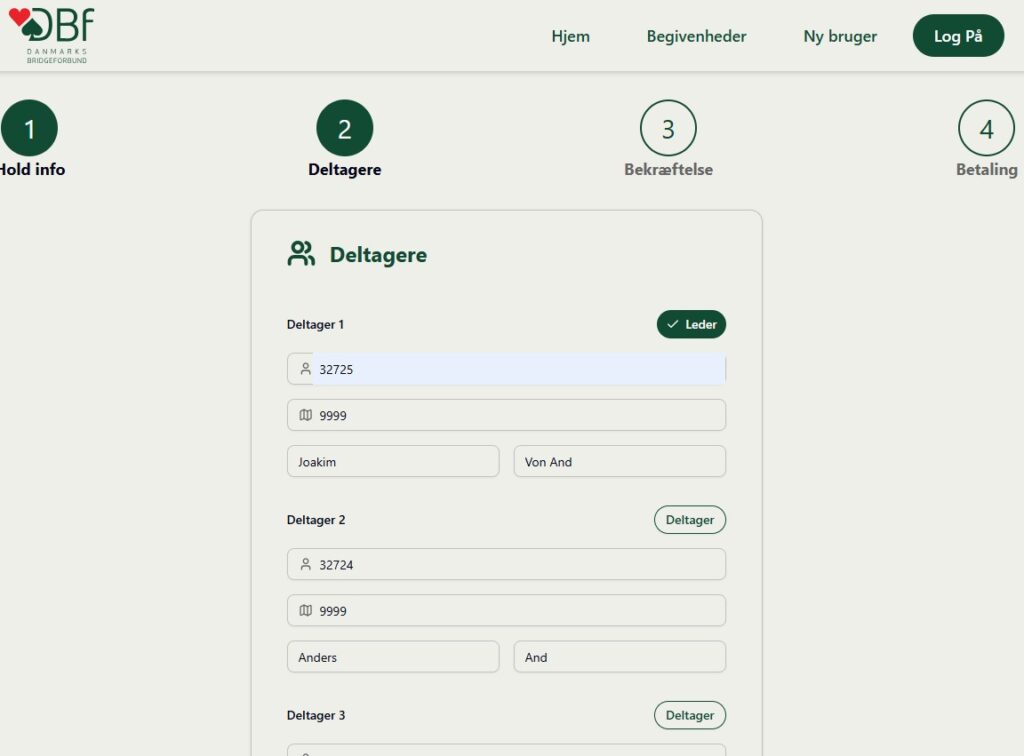Image resolution: width=1024 pixels, height=756 pixels.
Task: Click the person icon in Deltager 2 member field
Action: [306, 565]
